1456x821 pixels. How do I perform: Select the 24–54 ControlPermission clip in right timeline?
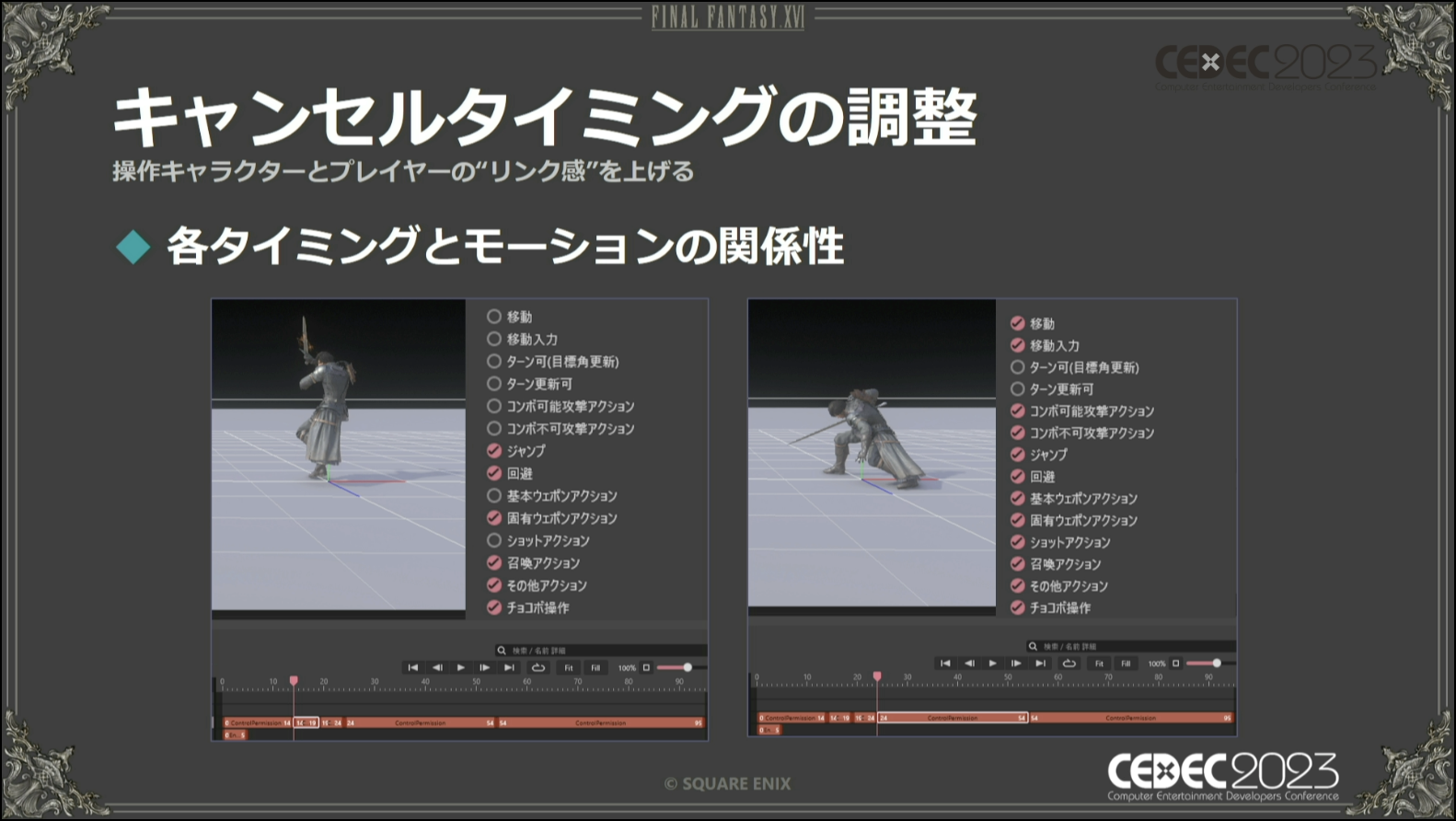[952, 718]
